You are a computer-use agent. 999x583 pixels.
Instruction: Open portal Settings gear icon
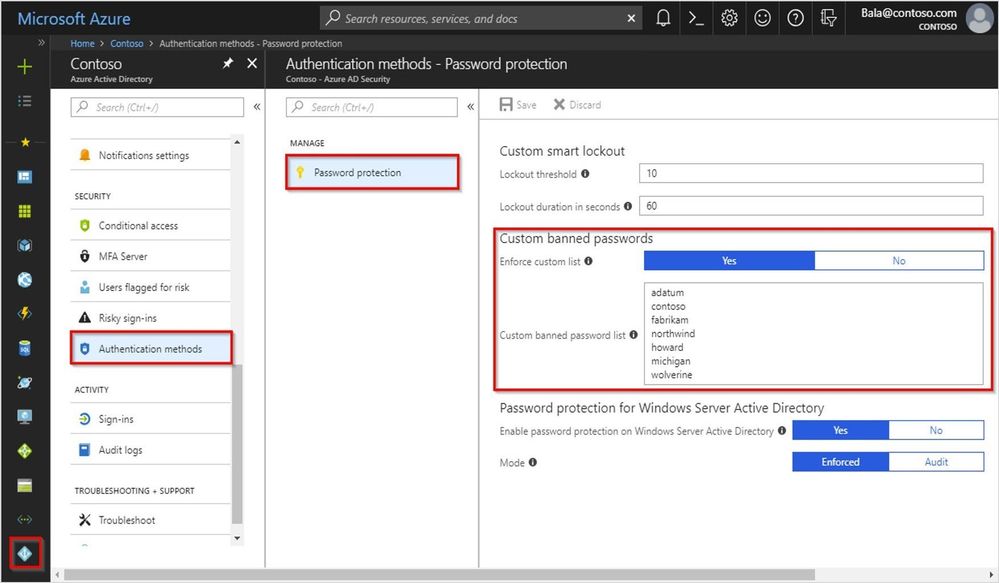729,18
